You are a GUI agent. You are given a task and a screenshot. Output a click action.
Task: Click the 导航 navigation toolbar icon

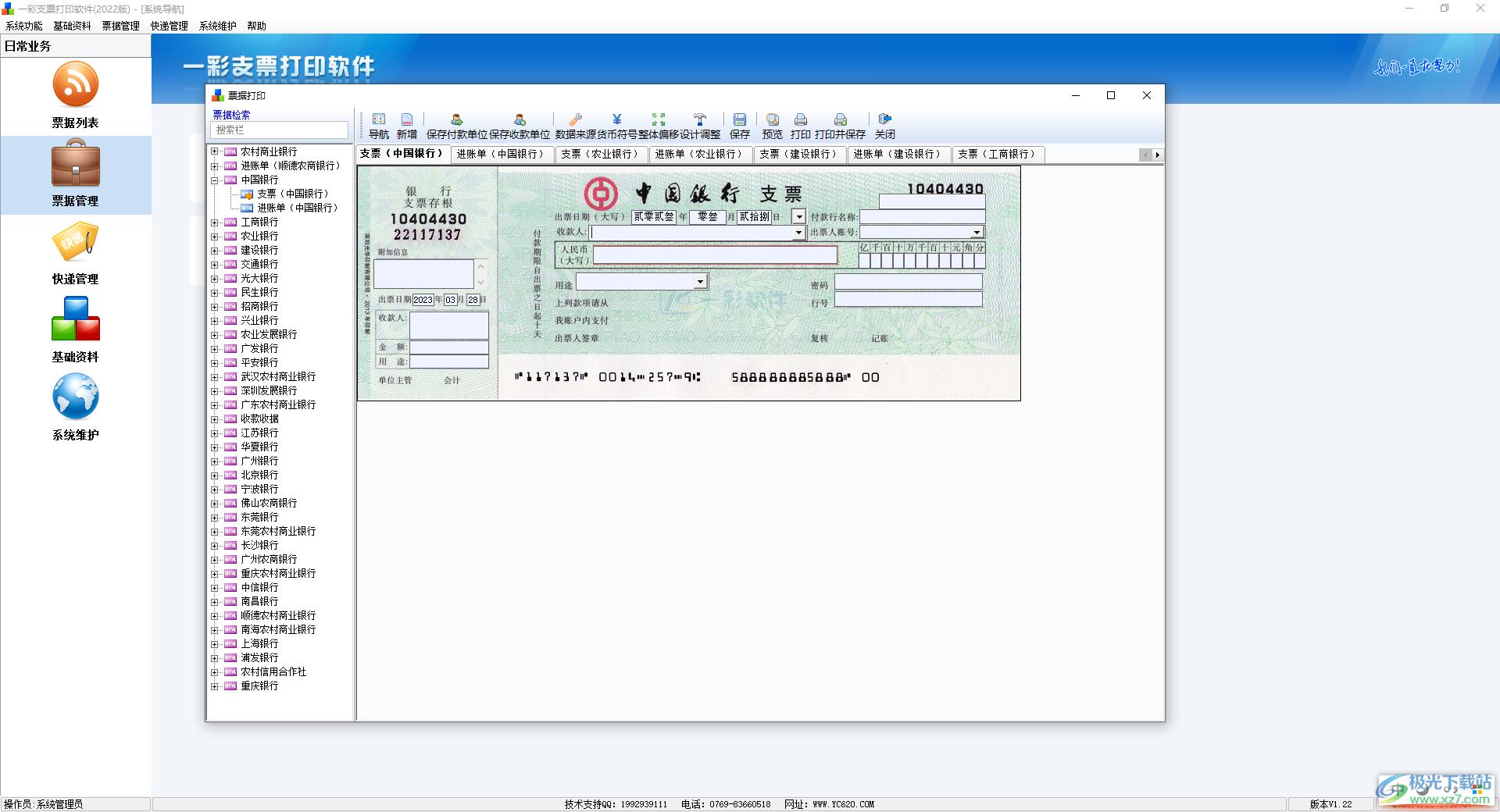point(379,125)
